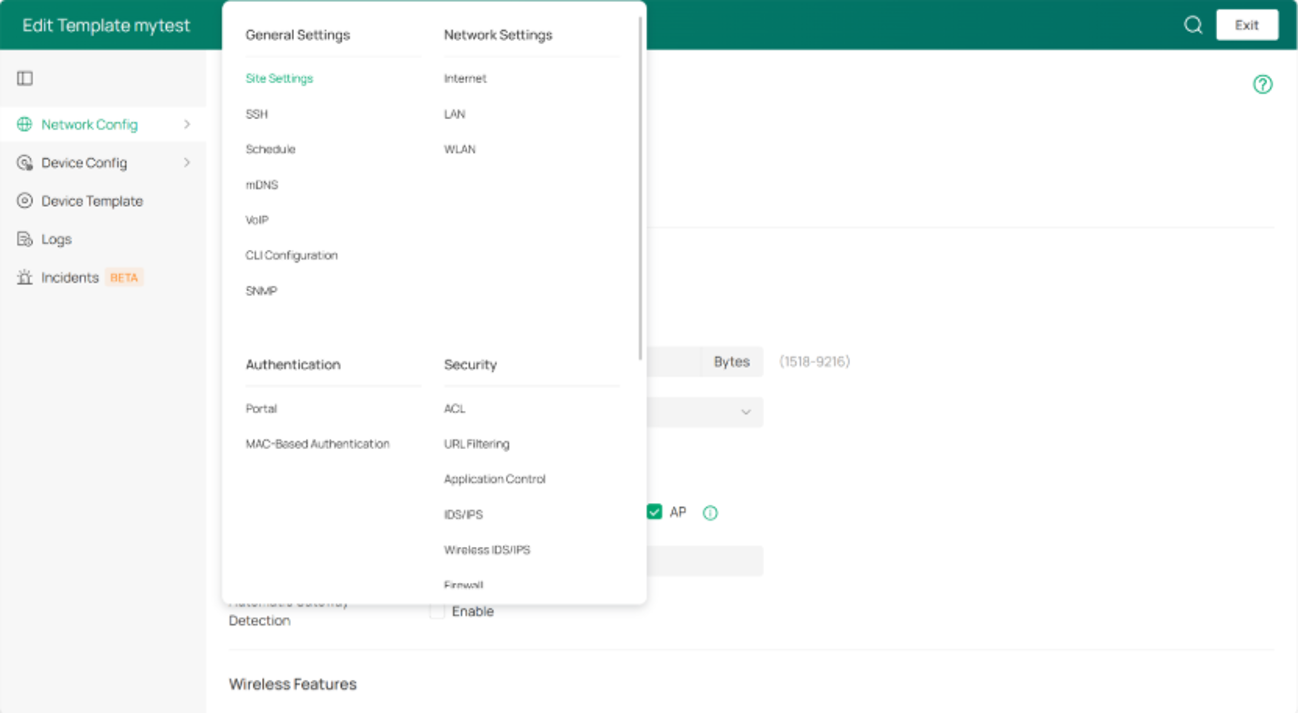Open MAC-Based Authentication entry
This screenshot has width=1298, height=713.
317,444
